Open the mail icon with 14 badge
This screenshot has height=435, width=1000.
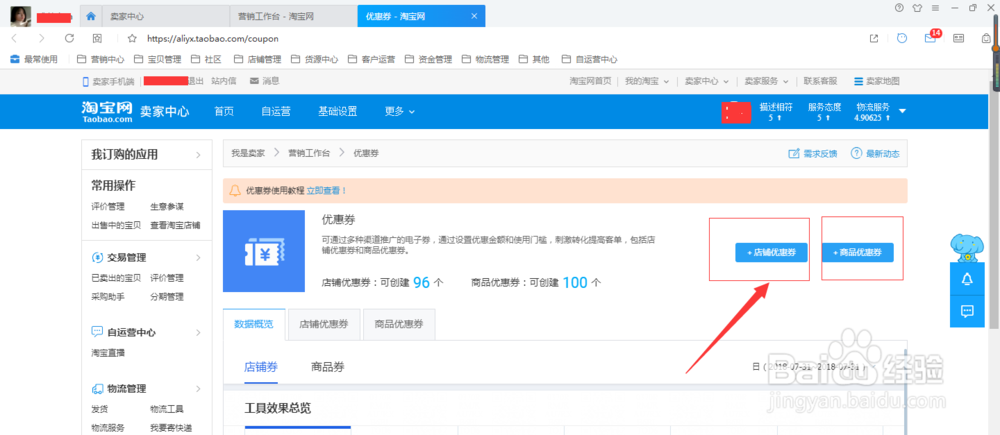(930, 38)
